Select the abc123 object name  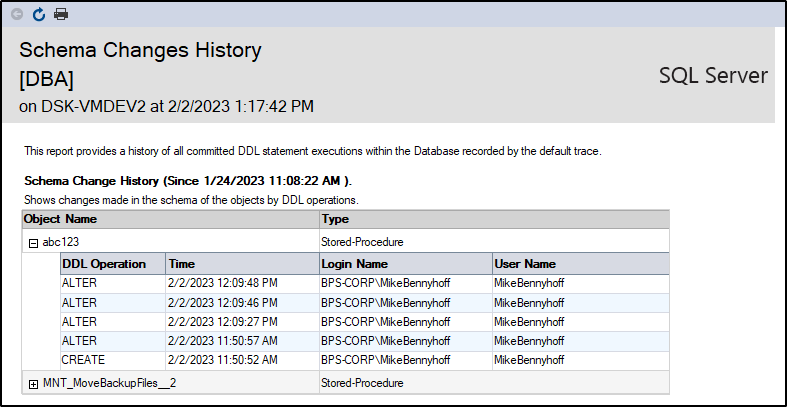pos(61,242)
